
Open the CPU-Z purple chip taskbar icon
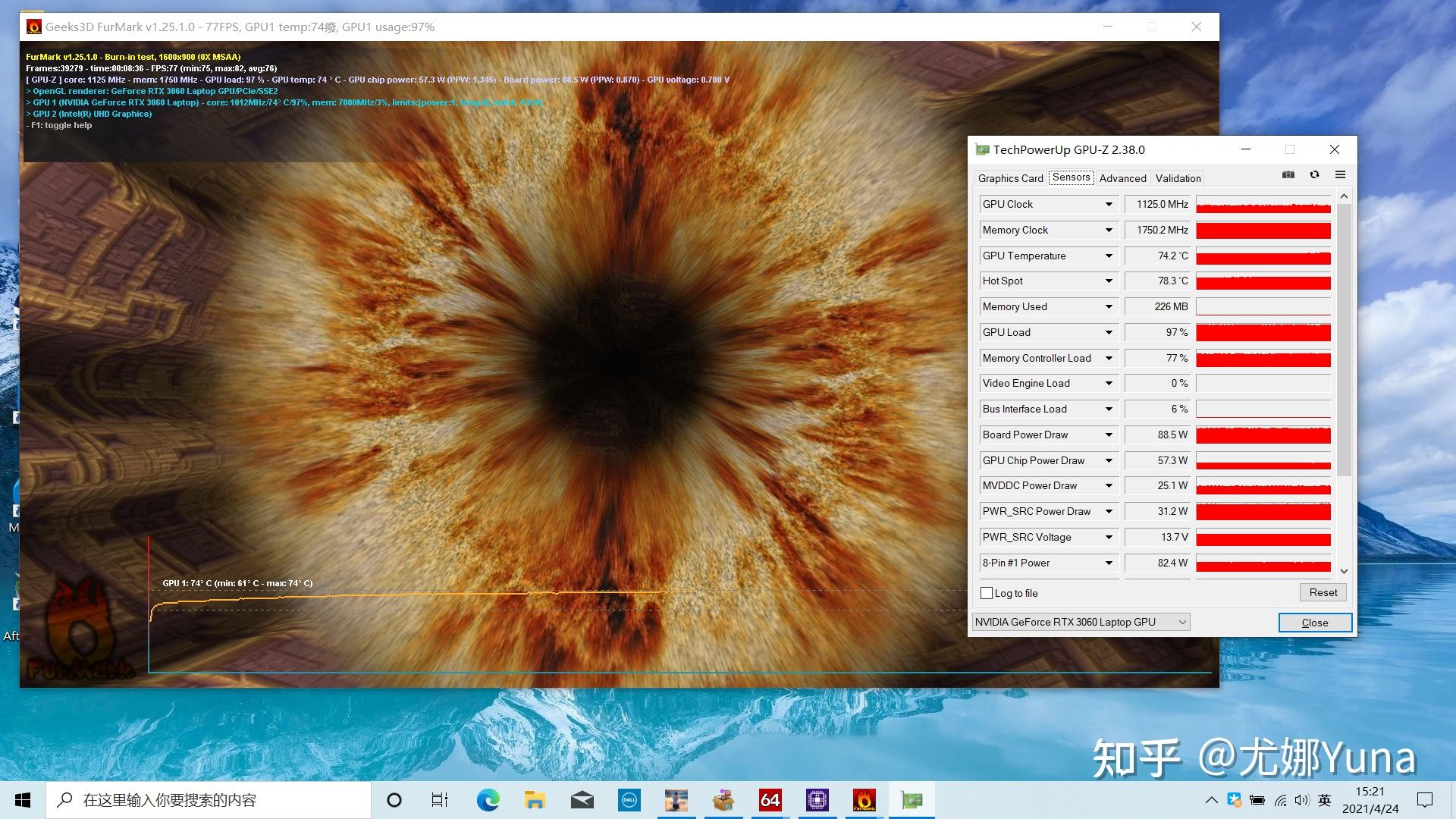[x=817, y=800]
